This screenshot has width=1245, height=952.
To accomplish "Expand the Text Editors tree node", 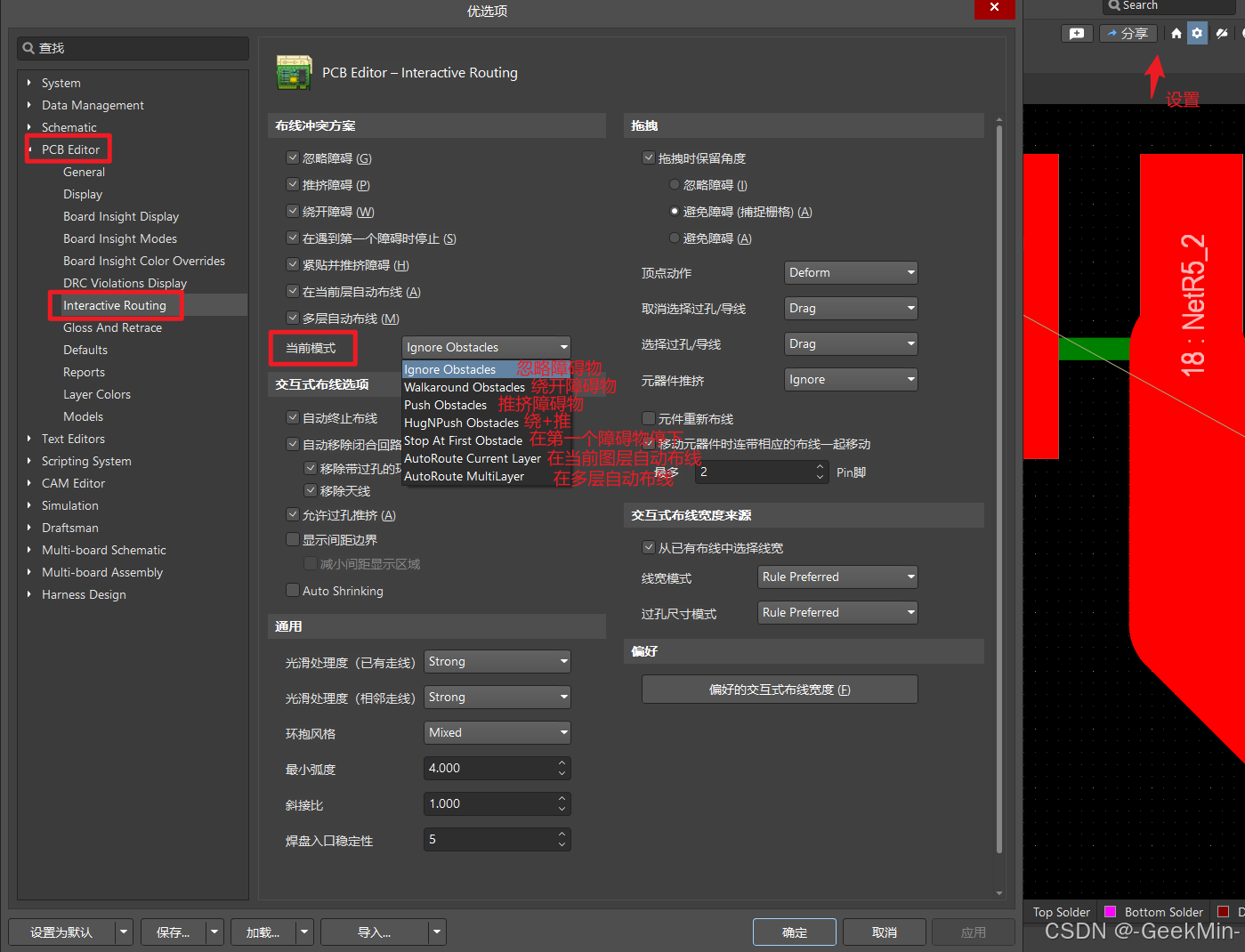I will 29,439.
